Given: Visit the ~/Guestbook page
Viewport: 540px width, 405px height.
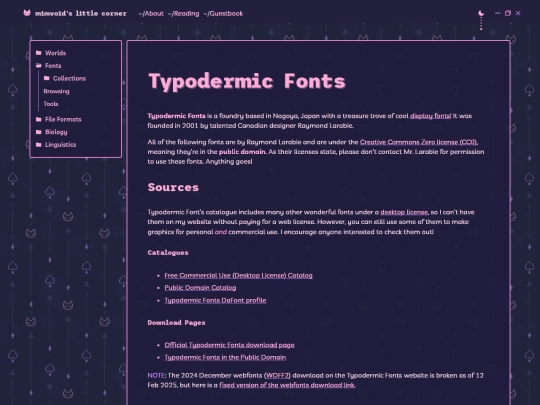Looking at the screenshot, I should (223, 13).
